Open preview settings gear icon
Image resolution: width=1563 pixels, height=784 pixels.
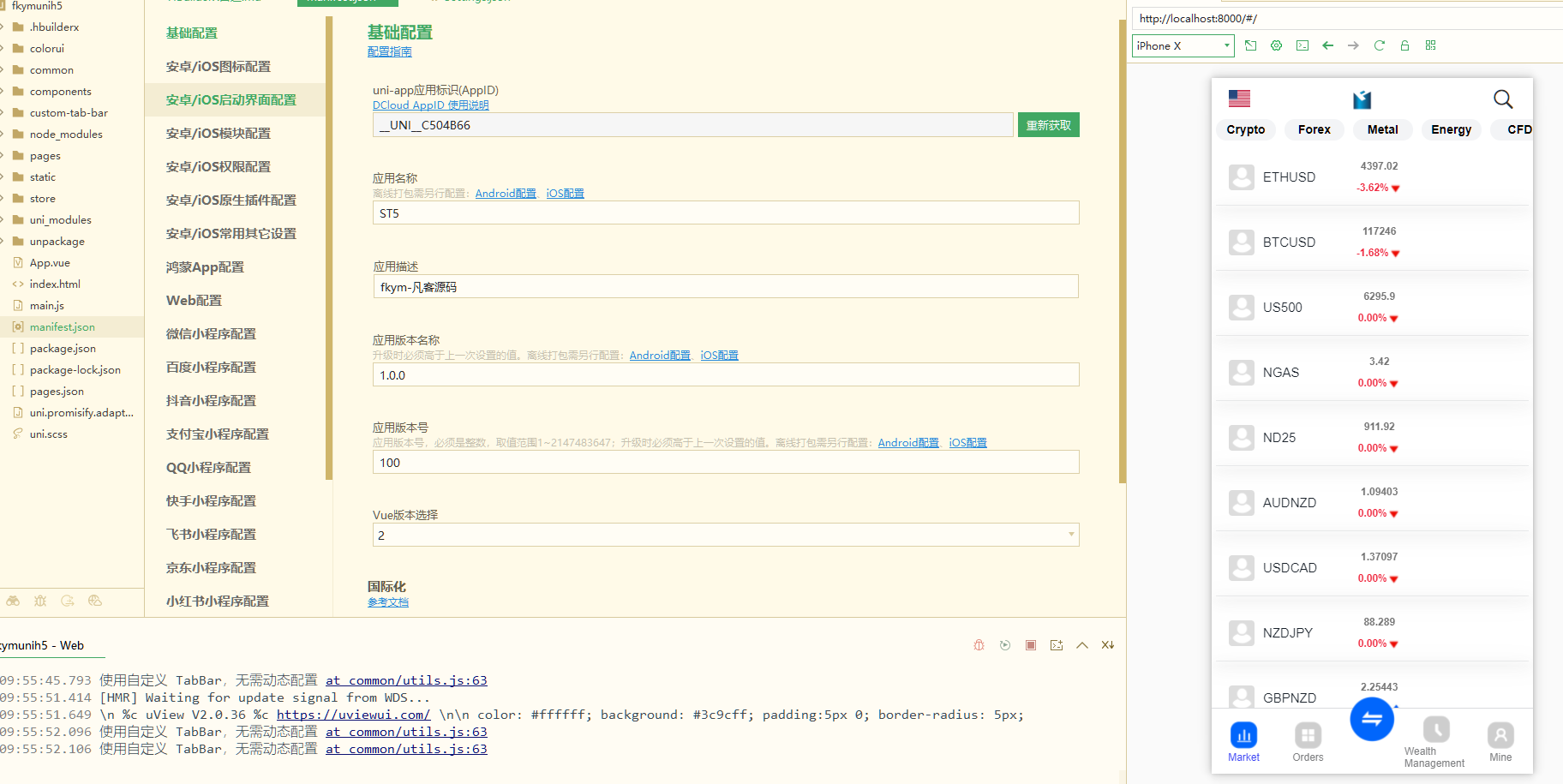point(1276,45)
